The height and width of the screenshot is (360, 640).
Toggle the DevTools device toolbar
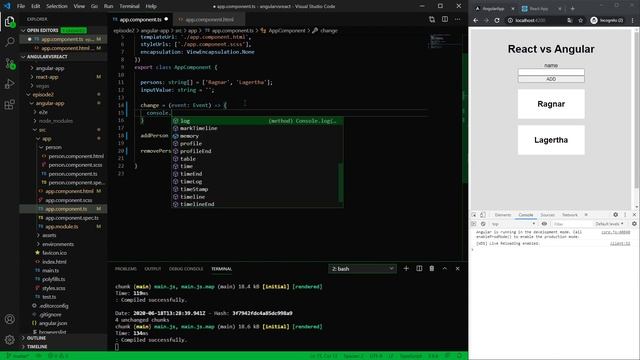483,215
